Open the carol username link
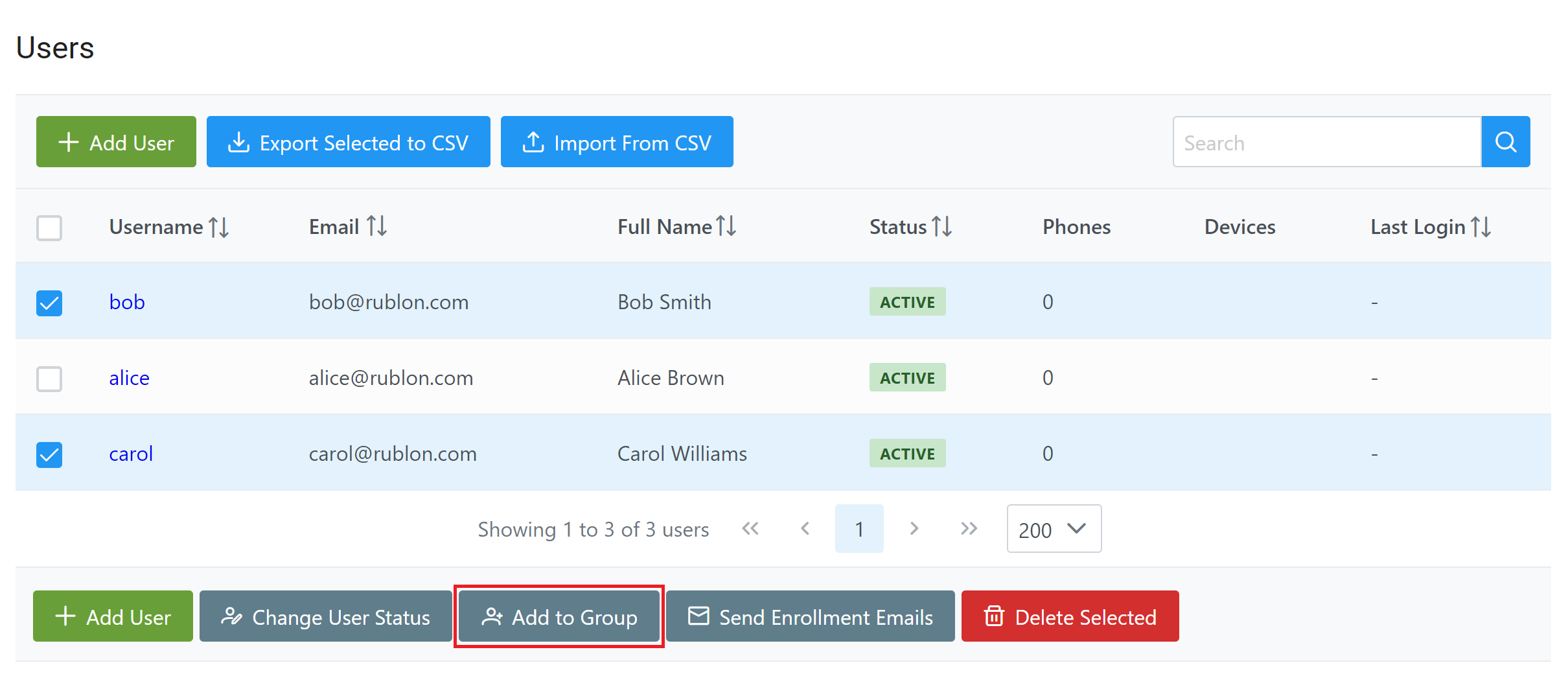Viewport: 1568px width, 676px height. coord(131,454)
